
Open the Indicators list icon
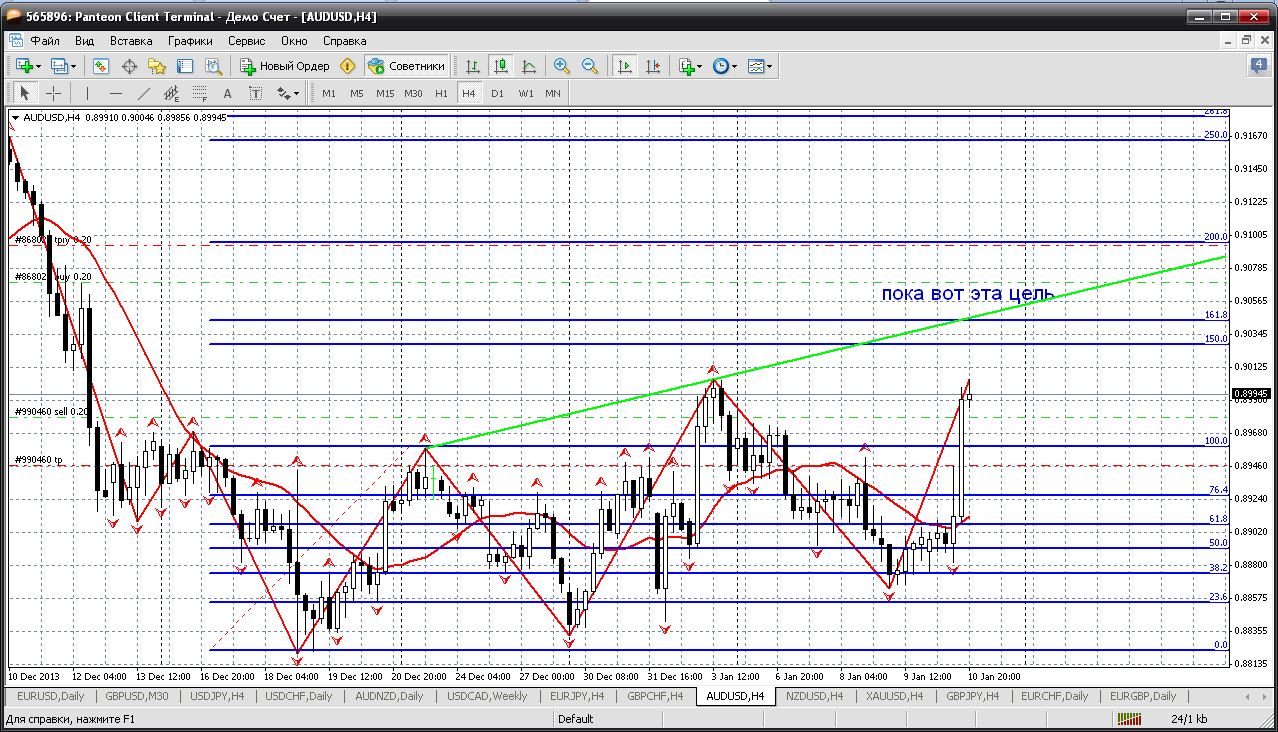pos(686,66)
